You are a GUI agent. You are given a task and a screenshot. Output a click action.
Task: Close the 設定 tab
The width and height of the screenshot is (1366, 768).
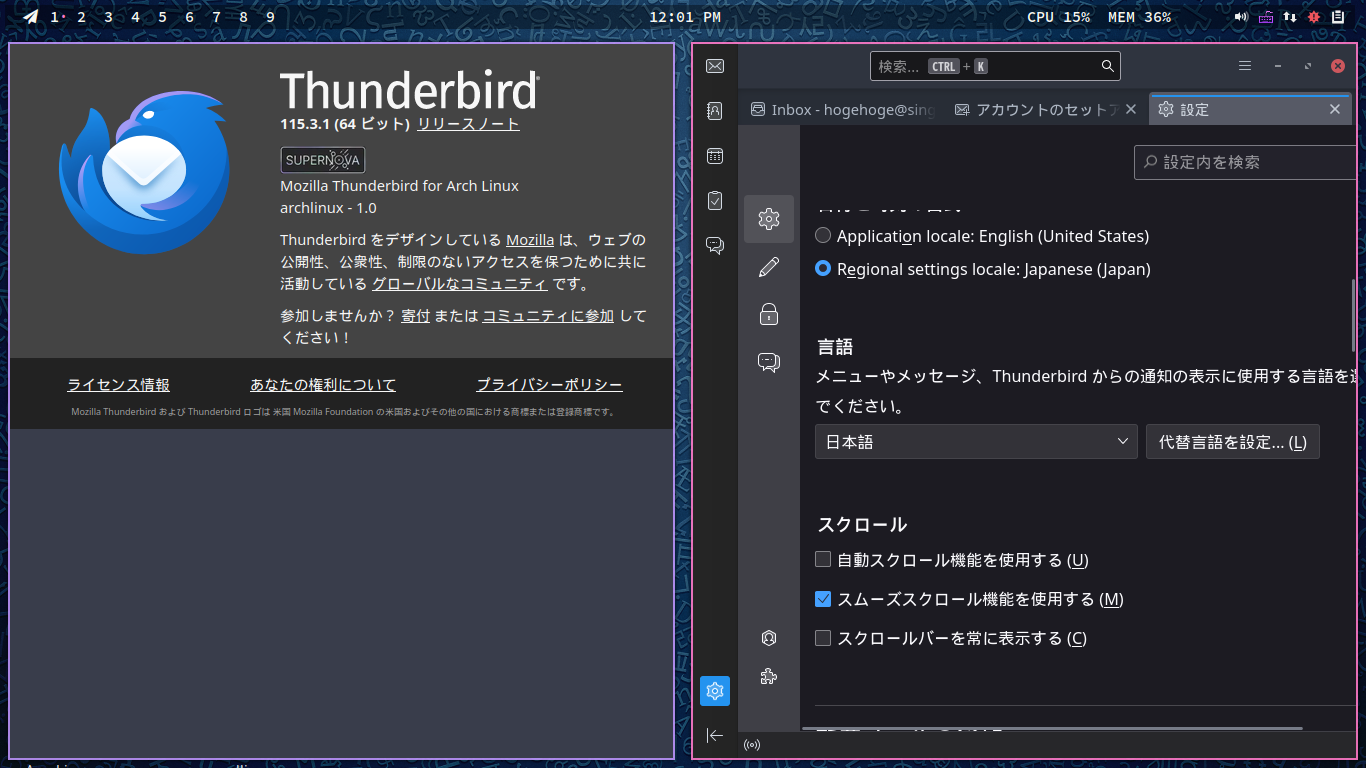(x=1334, y=109)
